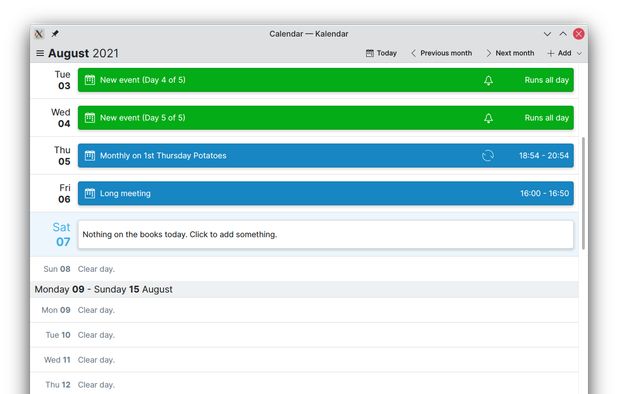Image resolution: width=618 pixels, height=394 pixels.
Task: Click calendar icon of Long meeting event
Action: 90,193
